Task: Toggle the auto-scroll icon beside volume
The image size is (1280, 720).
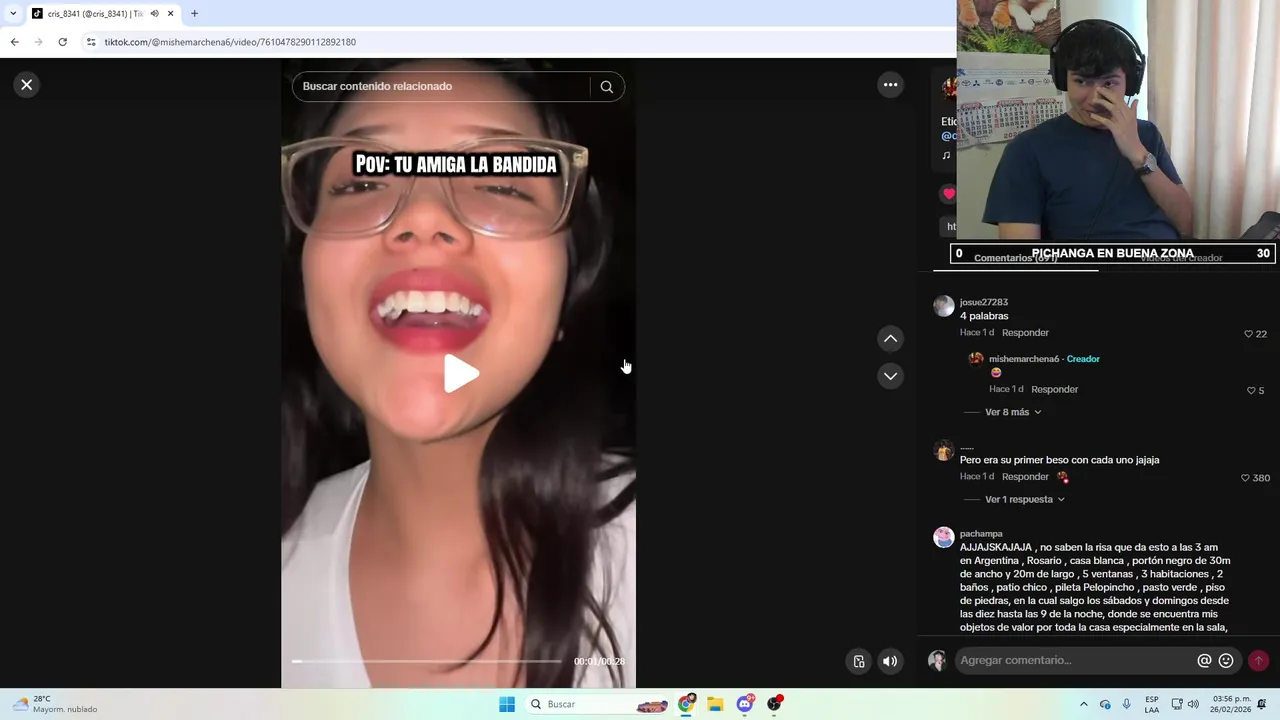Action: 859,661
